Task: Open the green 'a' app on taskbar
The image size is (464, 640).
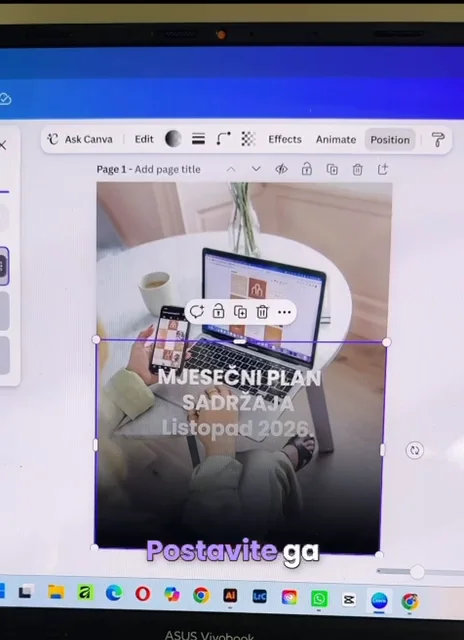Action: pyautogui.click(x=85, y=593)
